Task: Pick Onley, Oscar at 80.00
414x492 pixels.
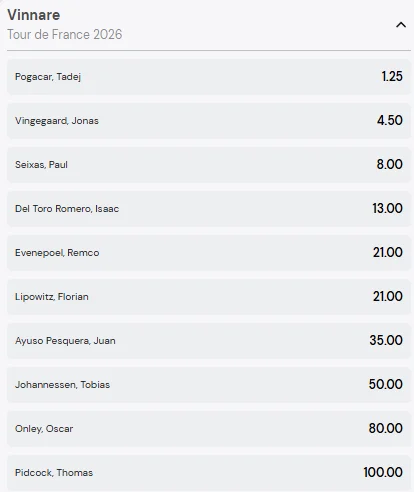Action: tap(209, 429)
